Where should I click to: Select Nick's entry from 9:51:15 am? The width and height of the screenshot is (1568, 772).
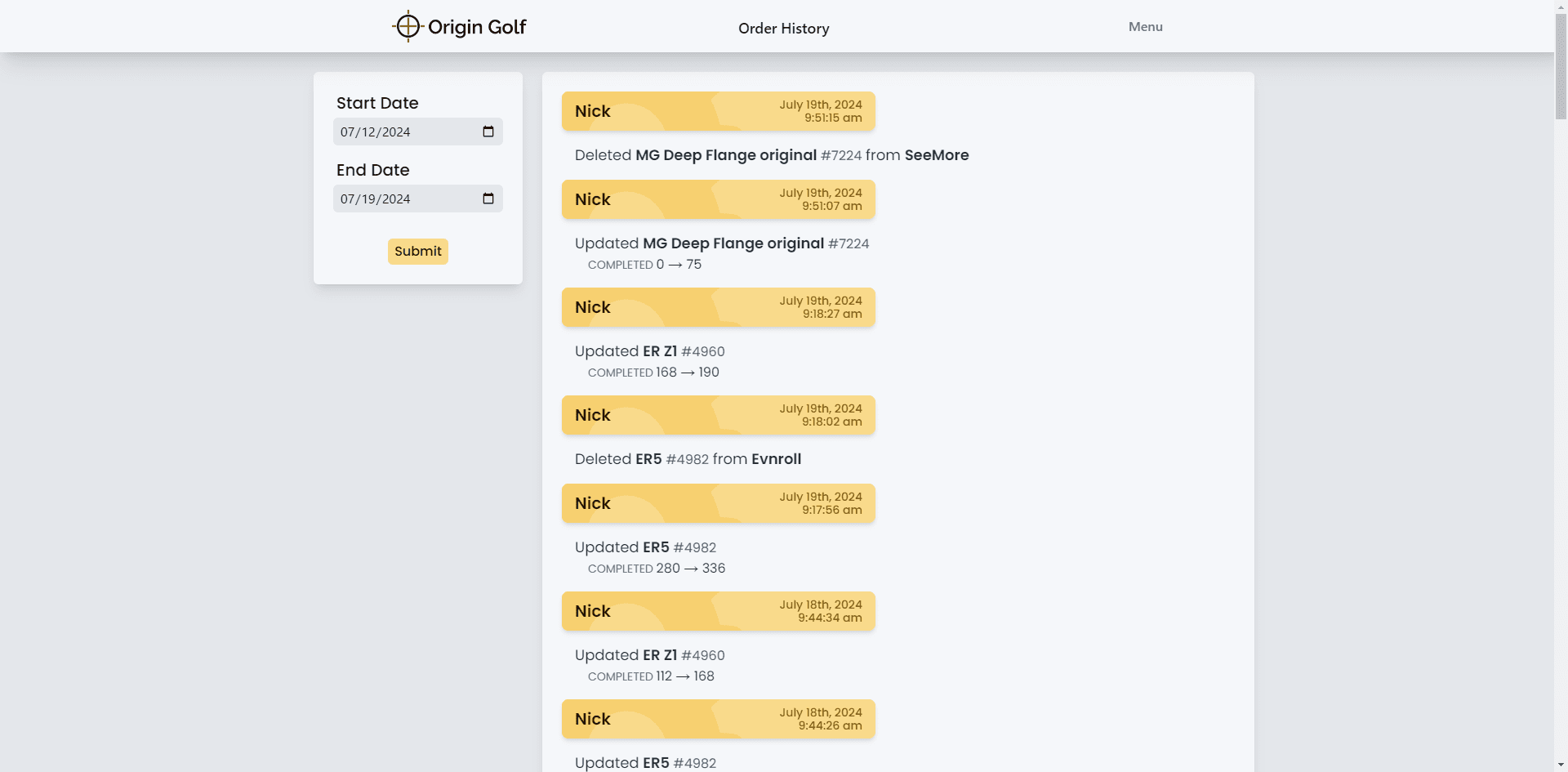tap(718, 111)
